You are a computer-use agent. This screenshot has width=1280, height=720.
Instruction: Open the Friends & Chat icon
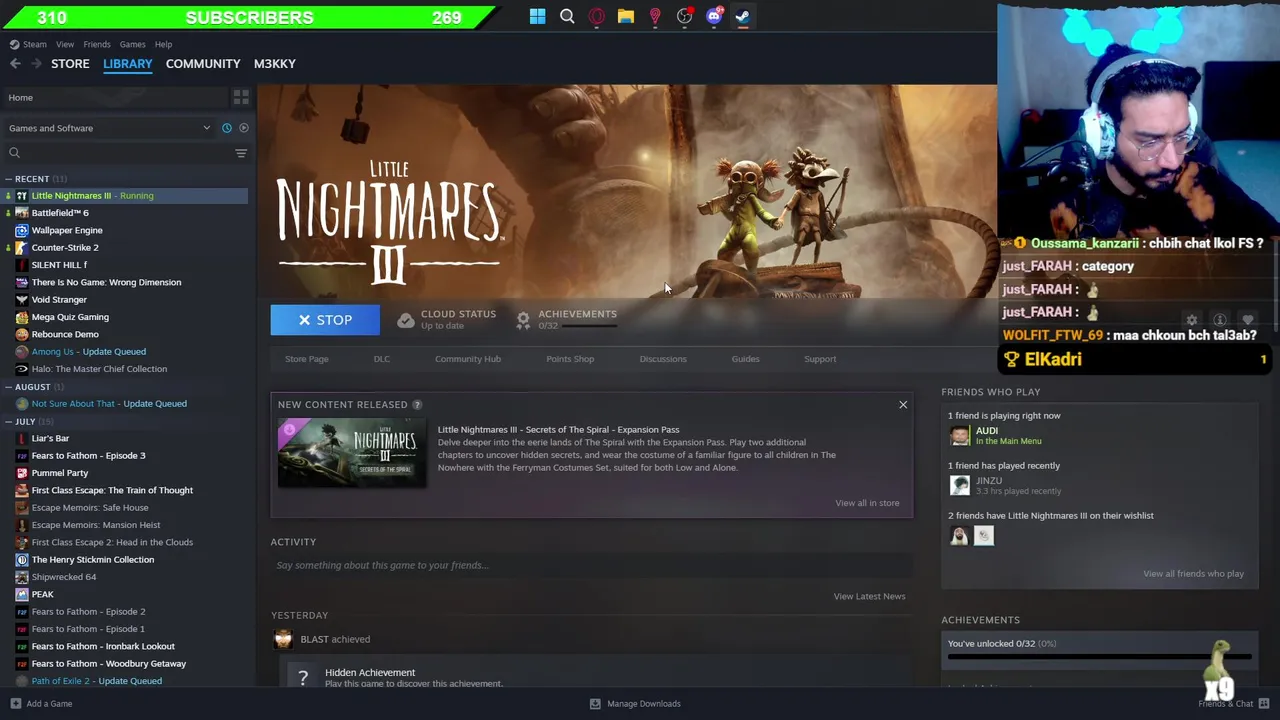coord(1264,704)
